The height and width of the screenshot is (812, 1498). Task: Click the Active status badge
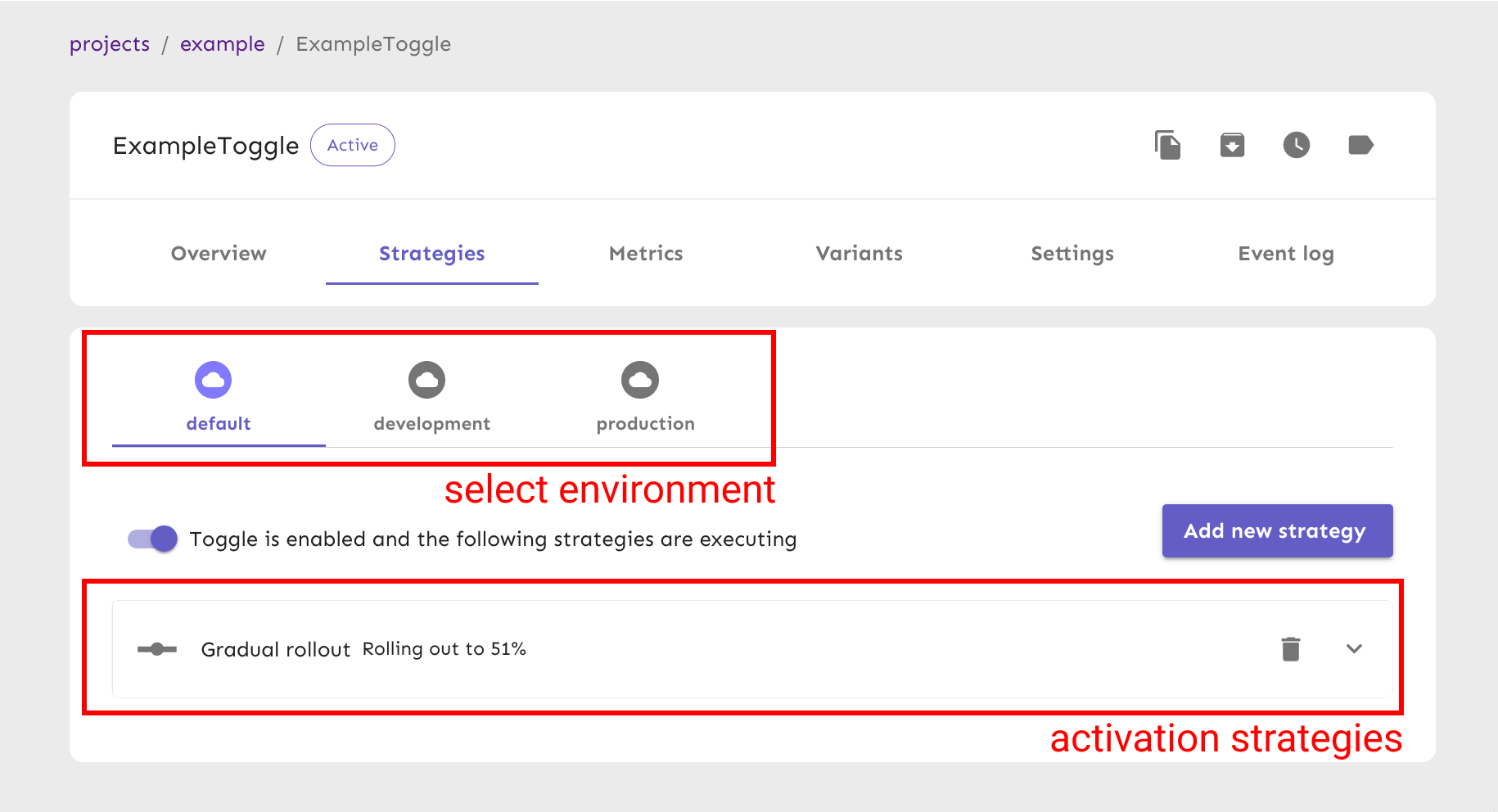point(353,145)
